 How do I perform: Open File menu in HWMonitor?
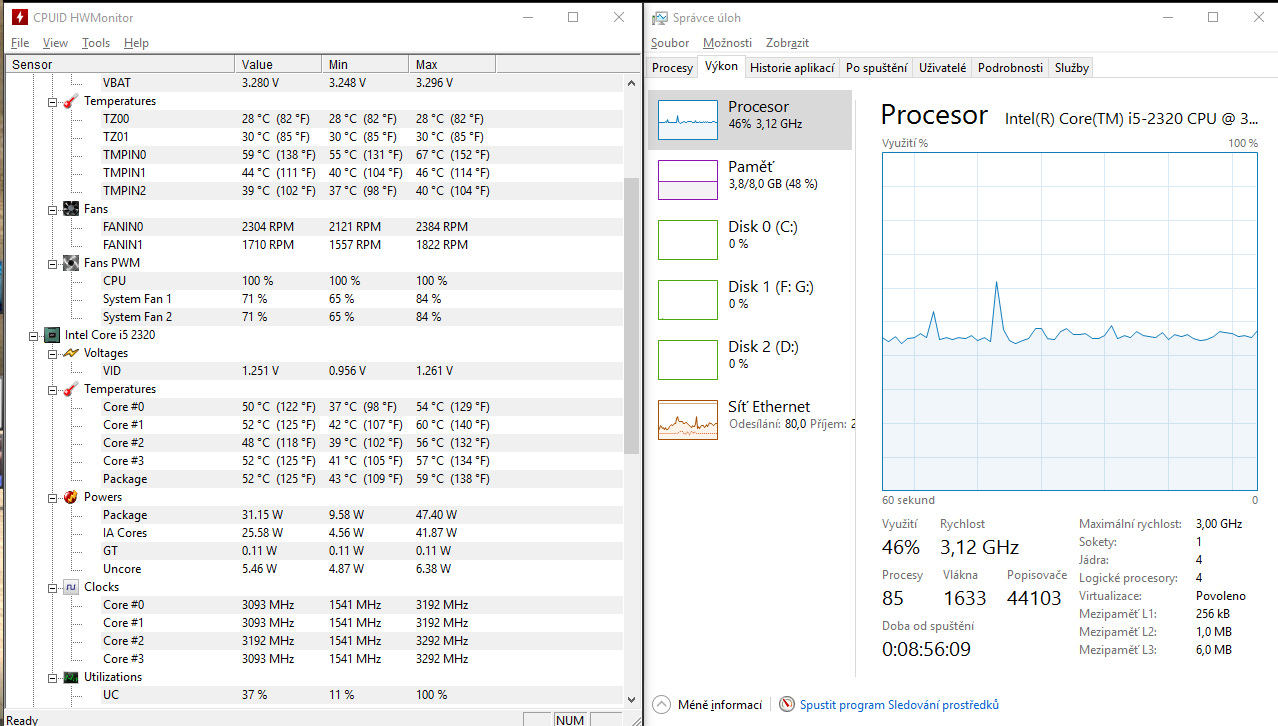pyautogui.click(x=20, y=43)
